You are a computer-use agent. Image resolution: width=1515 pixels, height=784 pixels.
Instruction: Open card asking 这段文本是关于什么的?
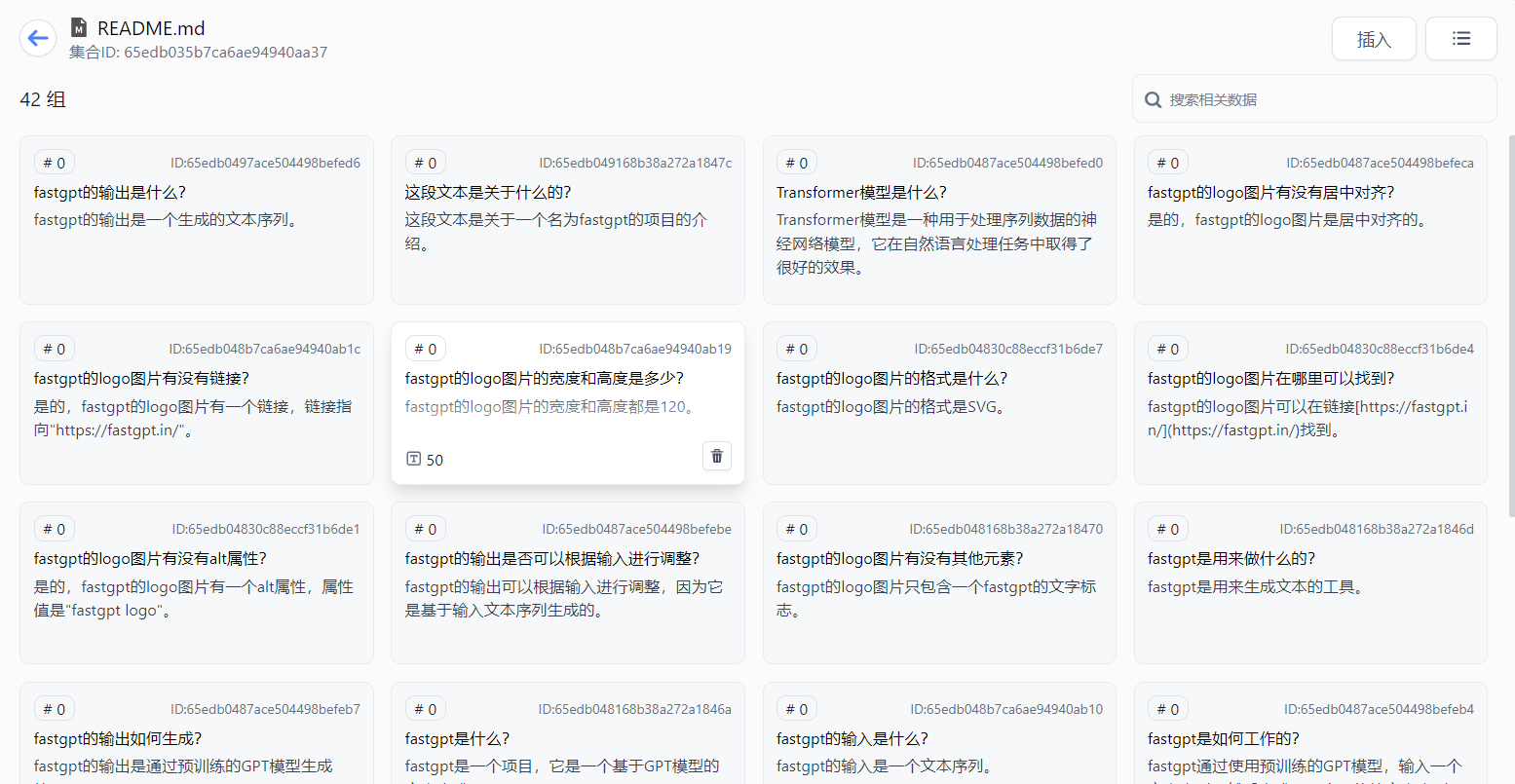tap(568, 220)
